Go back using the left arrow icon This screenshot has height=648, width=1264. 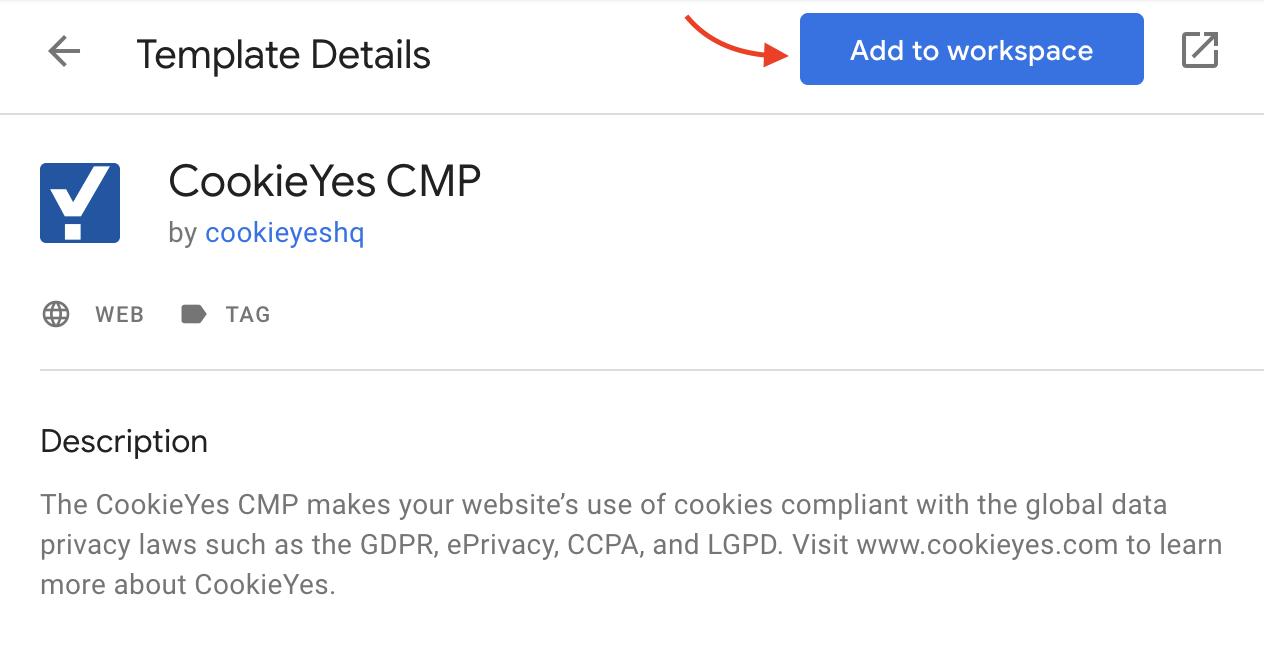point(64,51)
